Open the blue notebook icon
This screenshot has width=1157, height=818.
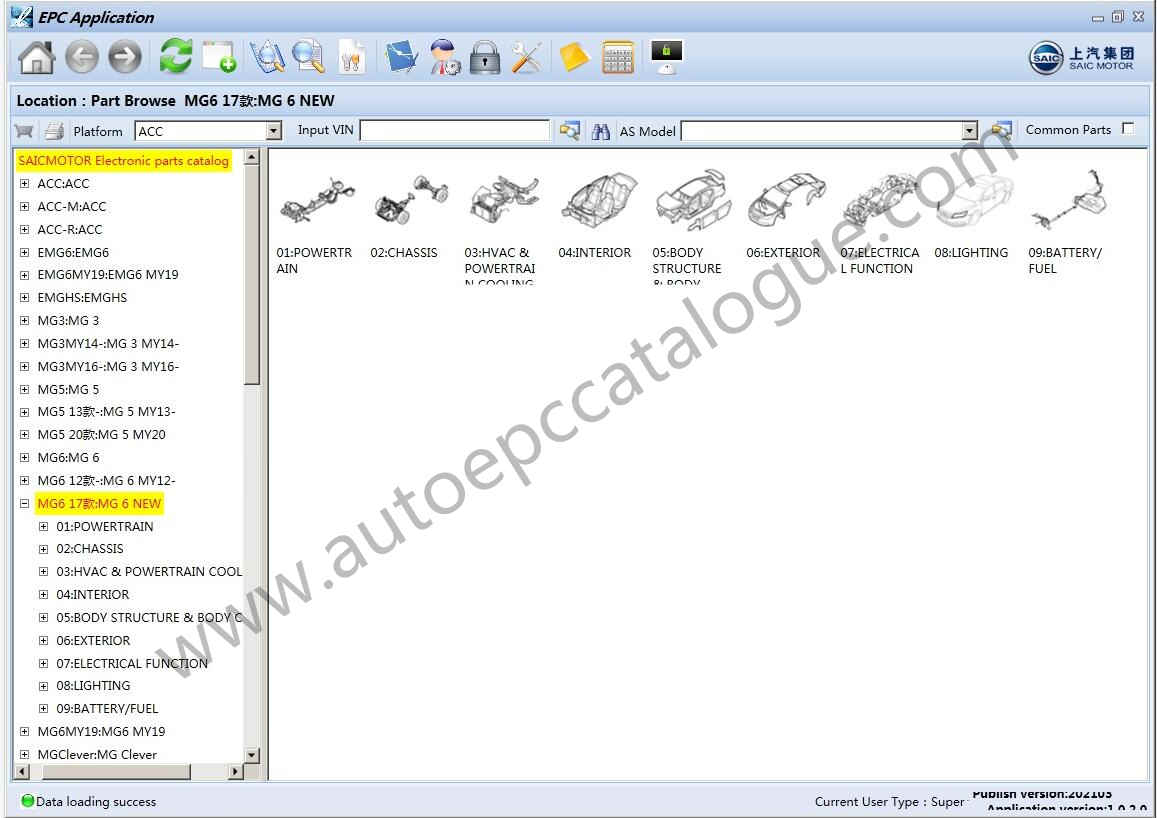(401, 57)
